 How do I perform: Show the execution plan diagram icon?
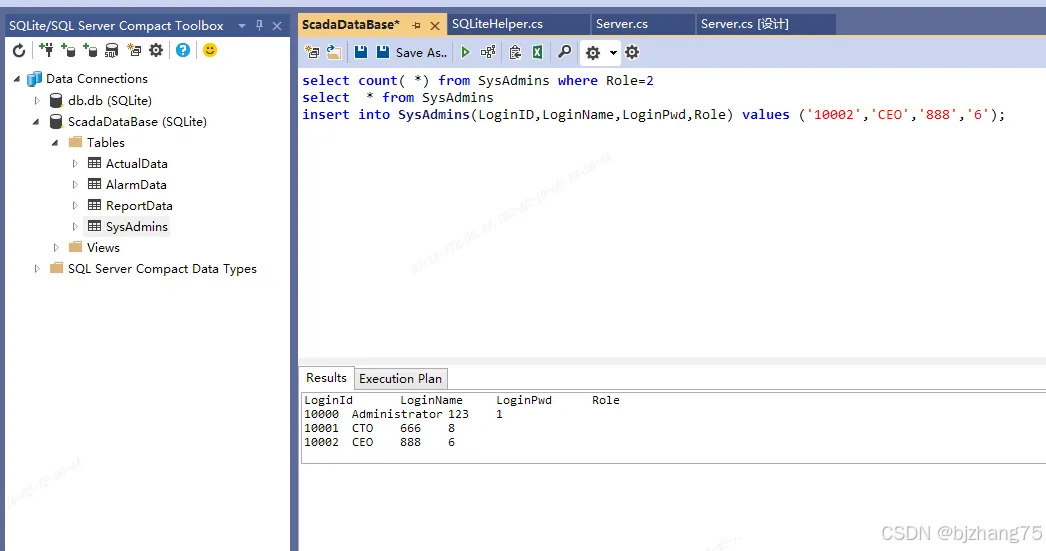(x=488, y=52)
